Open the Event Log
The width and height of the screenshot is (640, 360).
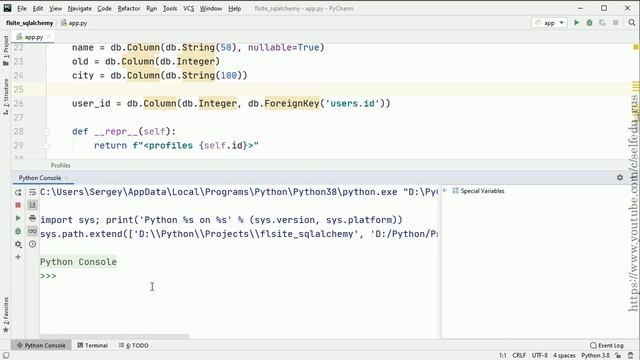click(607, 345)
